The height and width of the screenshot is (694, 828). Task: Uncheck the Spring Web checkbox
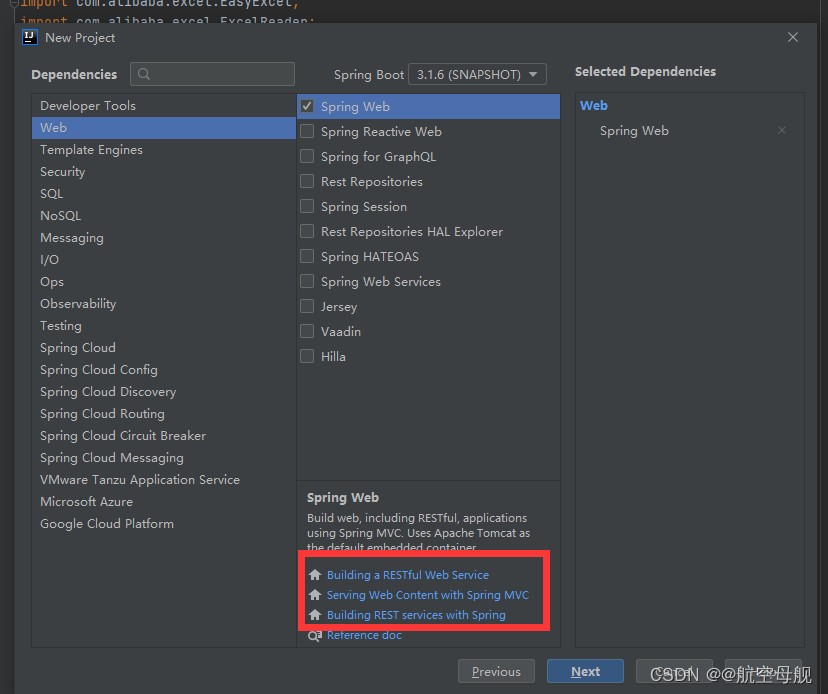coord(307,106)
